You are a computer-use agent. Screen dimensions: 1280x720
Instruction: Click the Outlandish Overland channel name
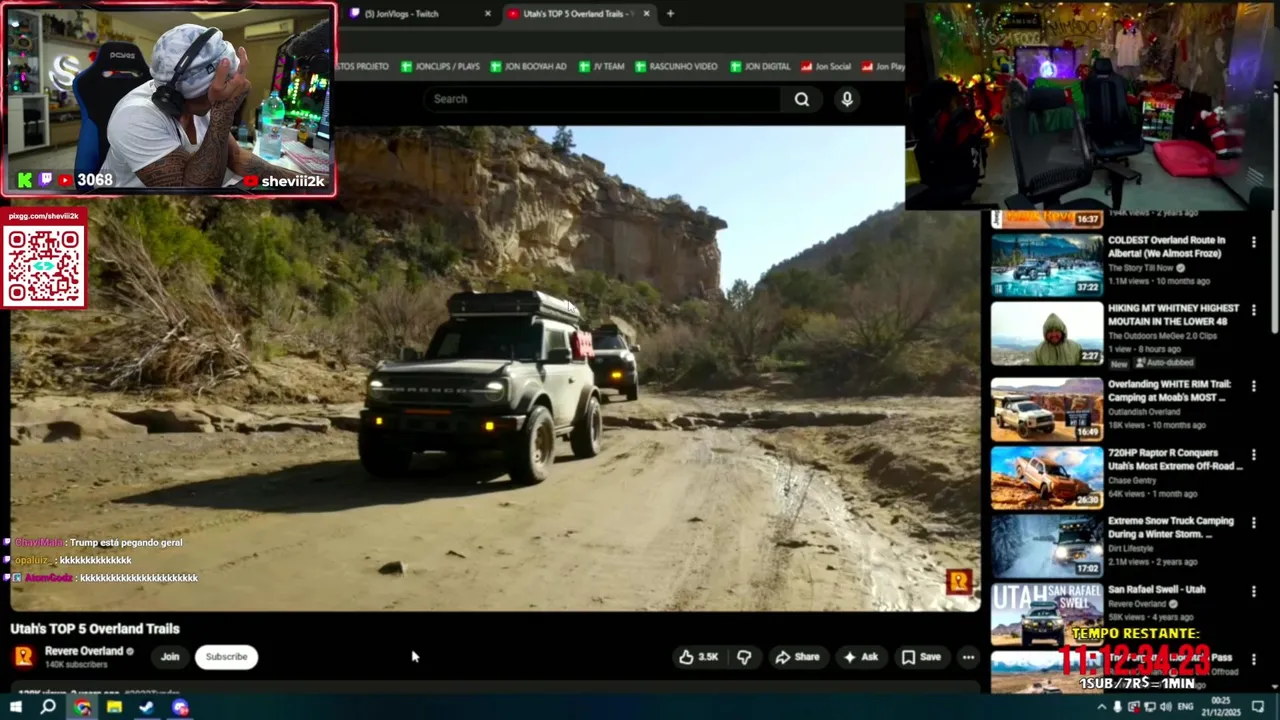tap(1144, 412)
